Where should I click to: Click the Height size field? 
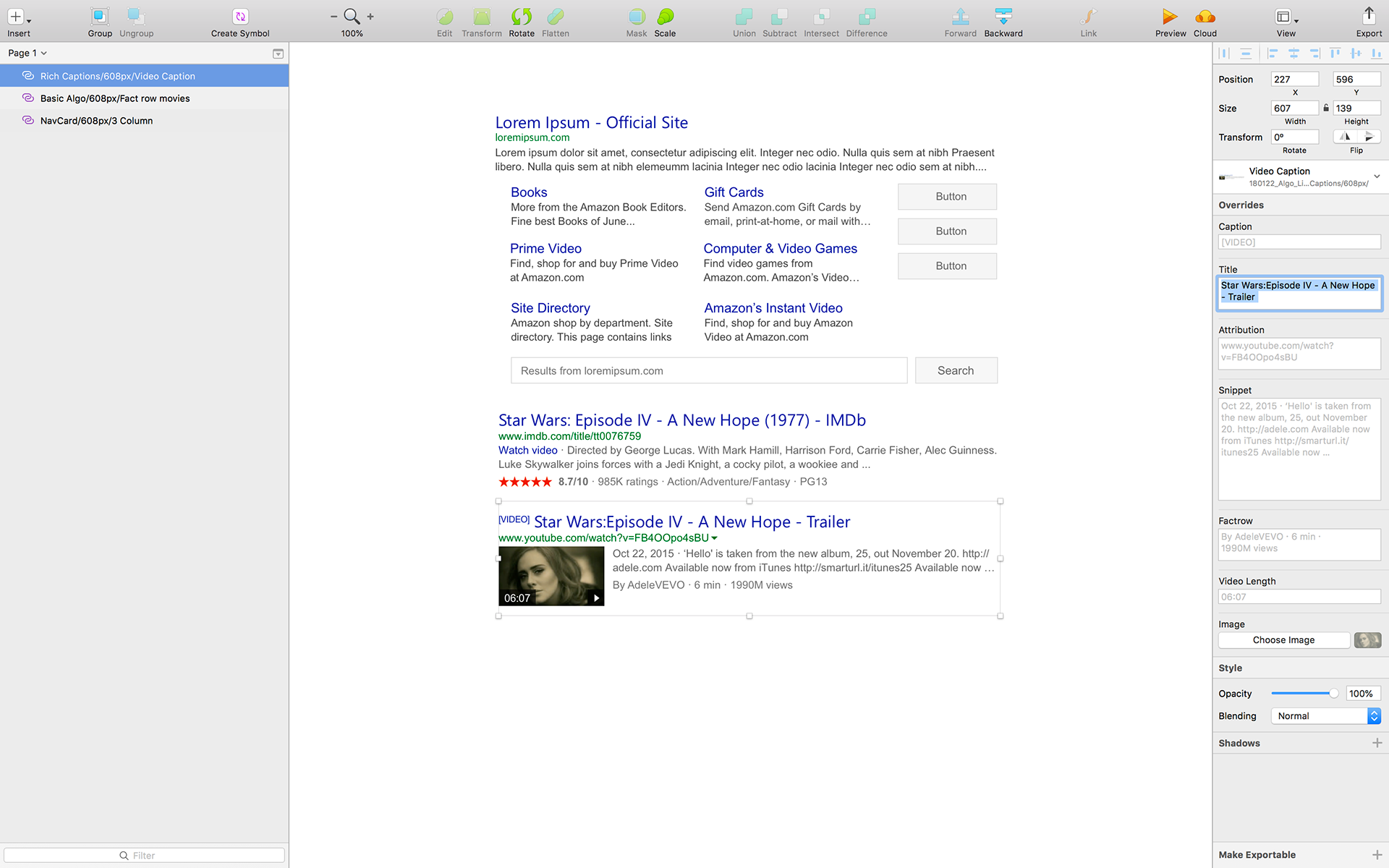point(1356,109)
